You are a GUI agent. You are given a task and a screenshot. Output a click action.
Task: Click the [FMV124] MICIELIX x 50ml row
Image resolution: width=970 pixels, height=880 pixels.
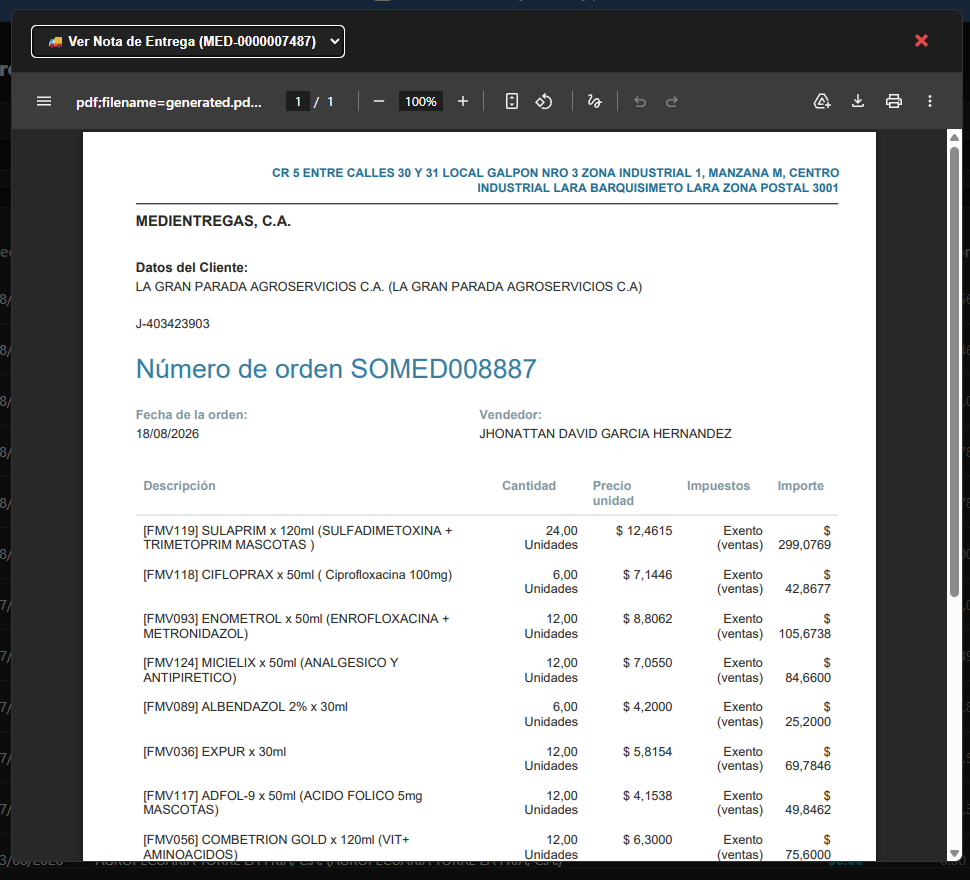tap(487, 670)
